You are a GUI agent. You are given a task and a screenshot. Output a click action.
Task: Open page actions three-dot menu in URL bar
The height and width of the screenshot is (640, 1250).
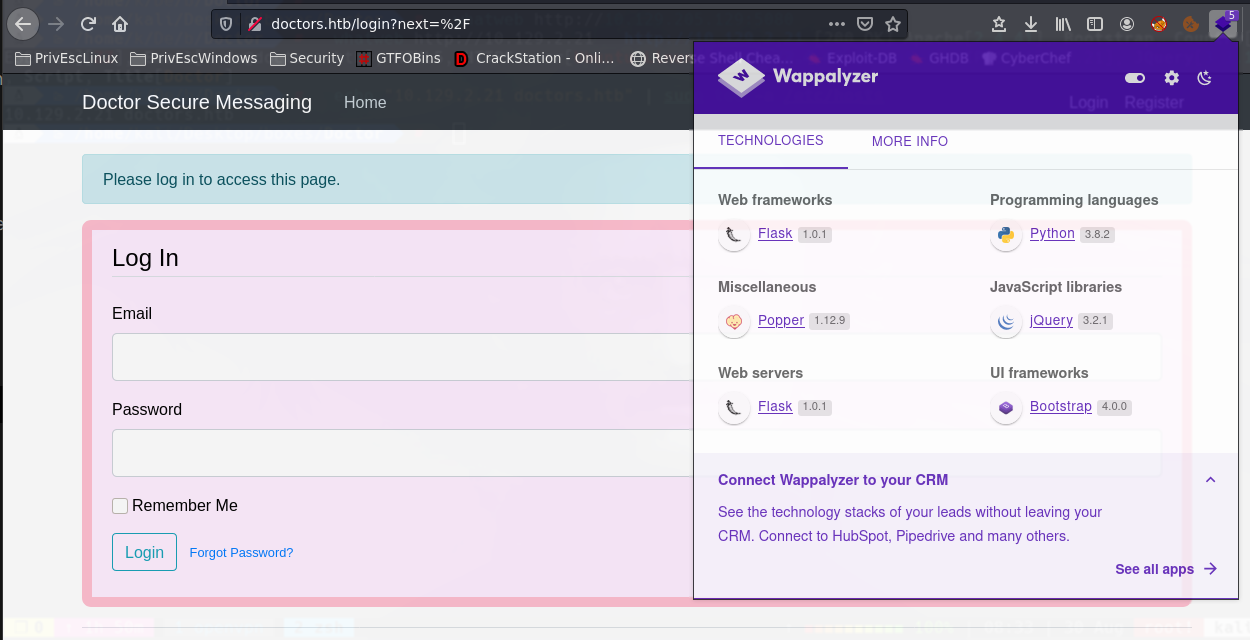coord(837,24)
